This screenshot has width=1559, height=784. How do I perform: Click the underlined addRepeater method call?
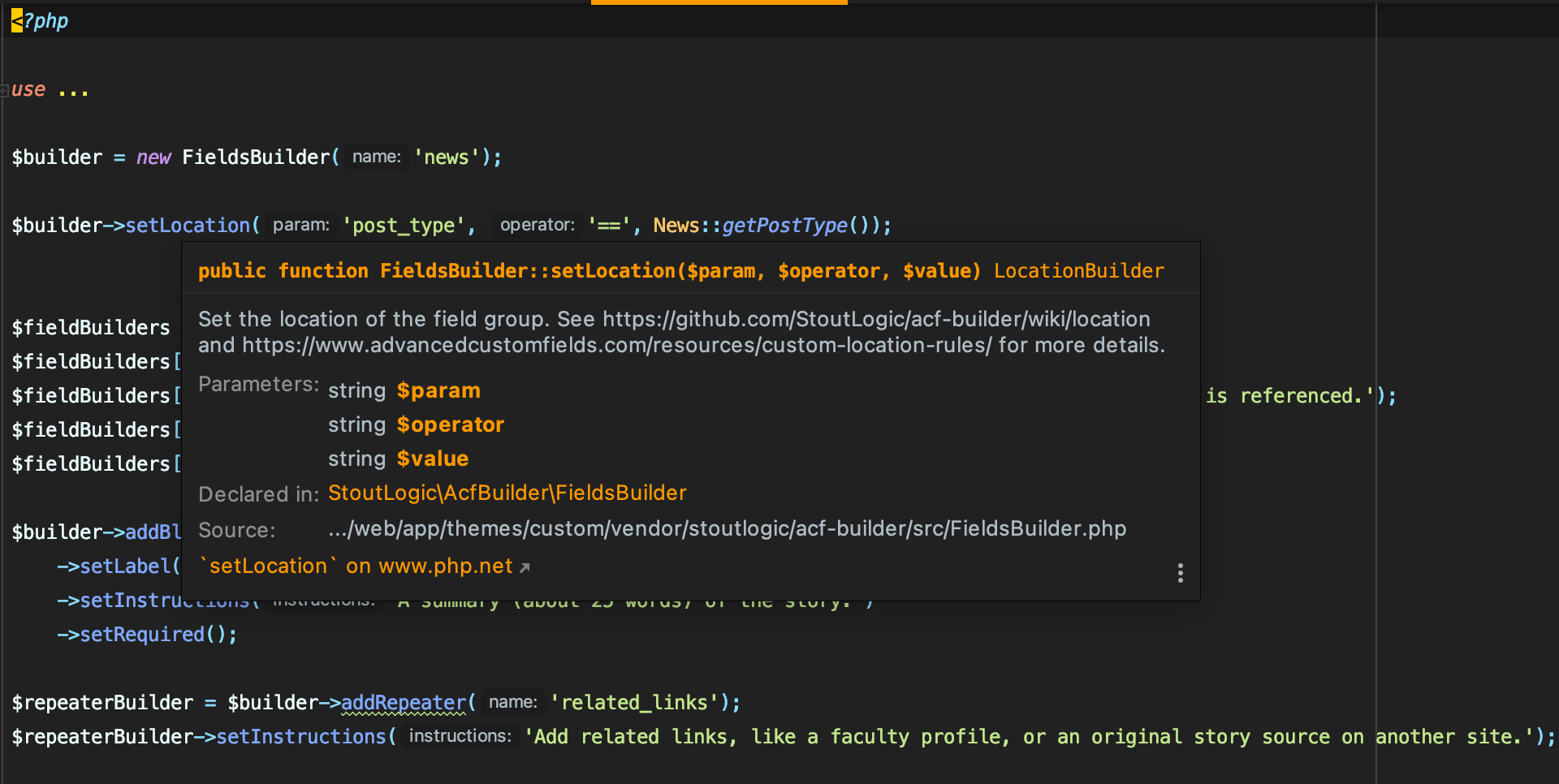pos(403,702)
